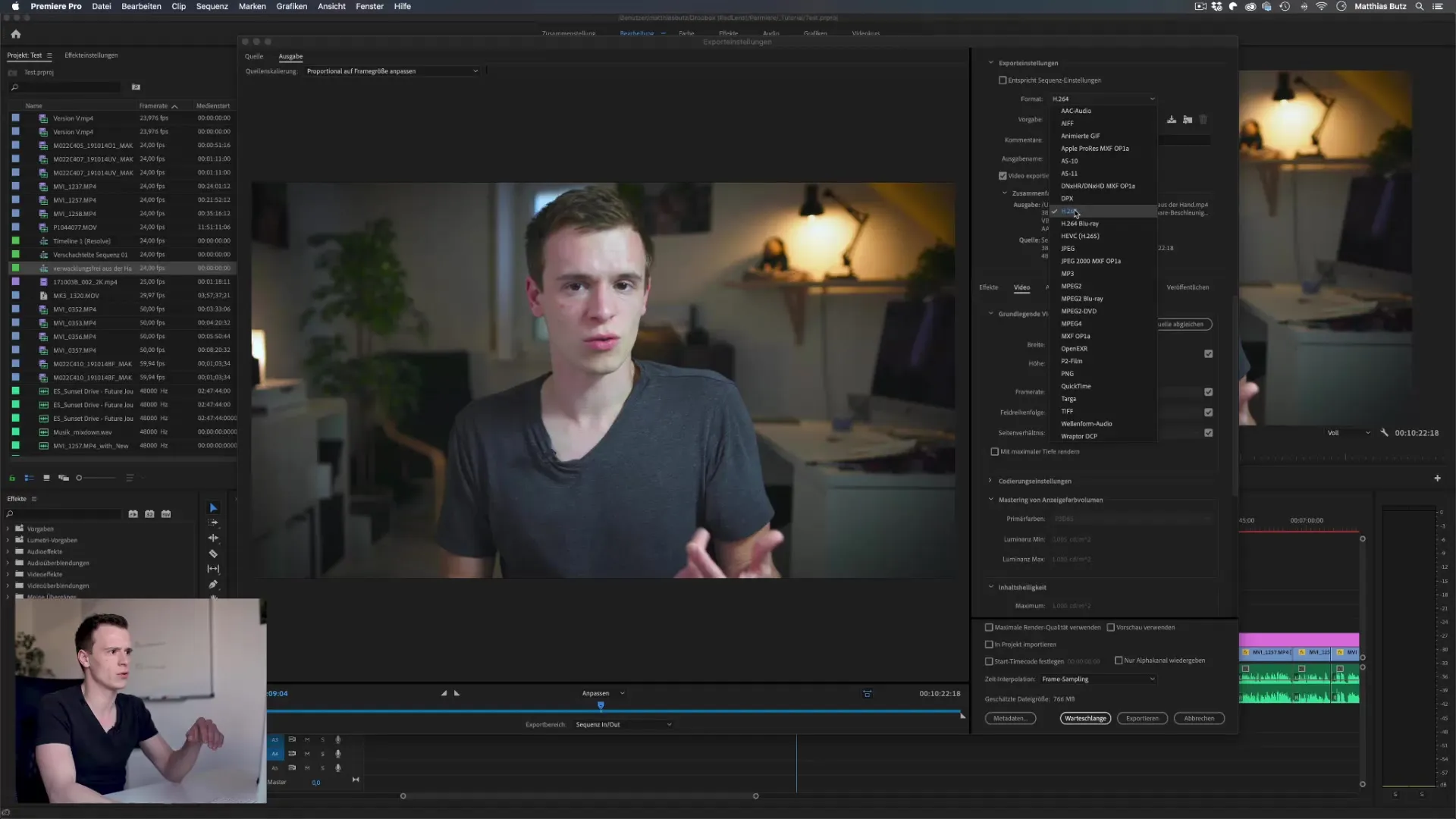Screen dimensions: 1456x819
Task: Open program monitor wrench settings
Action: [1384, 432]
